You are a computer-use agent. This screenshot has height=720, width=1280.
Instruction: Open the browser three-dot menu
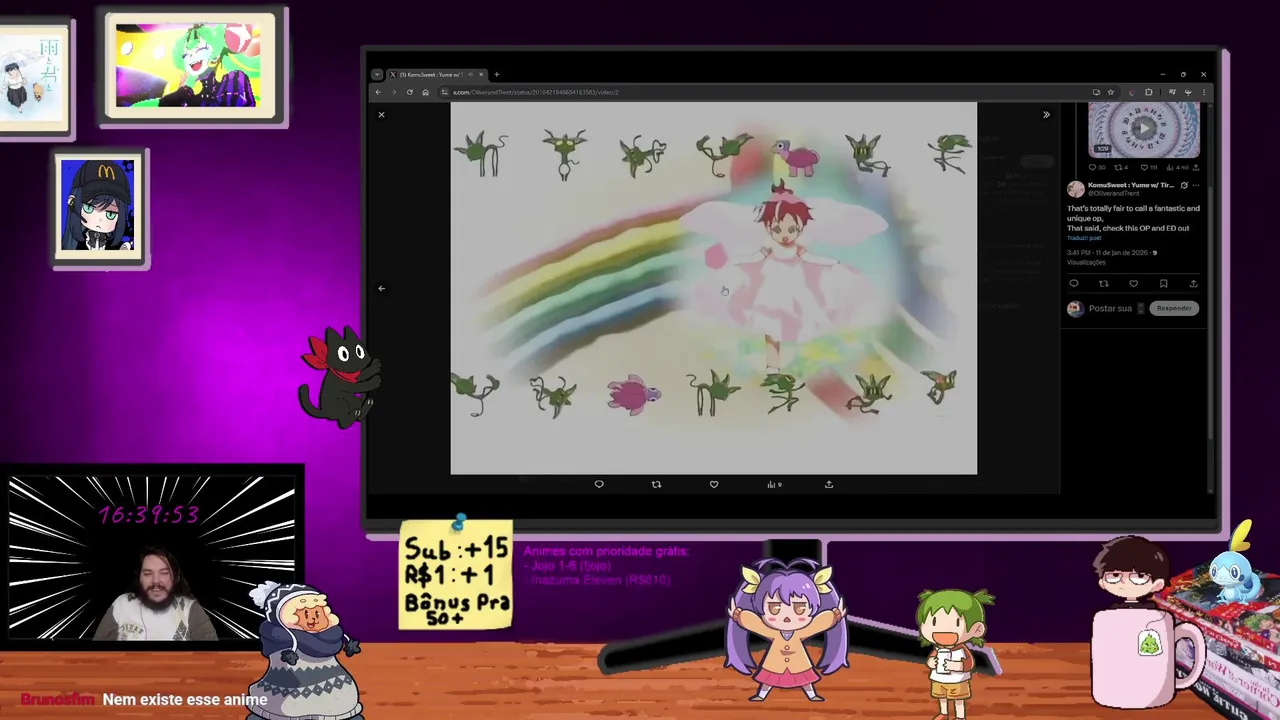(1204, 92)
